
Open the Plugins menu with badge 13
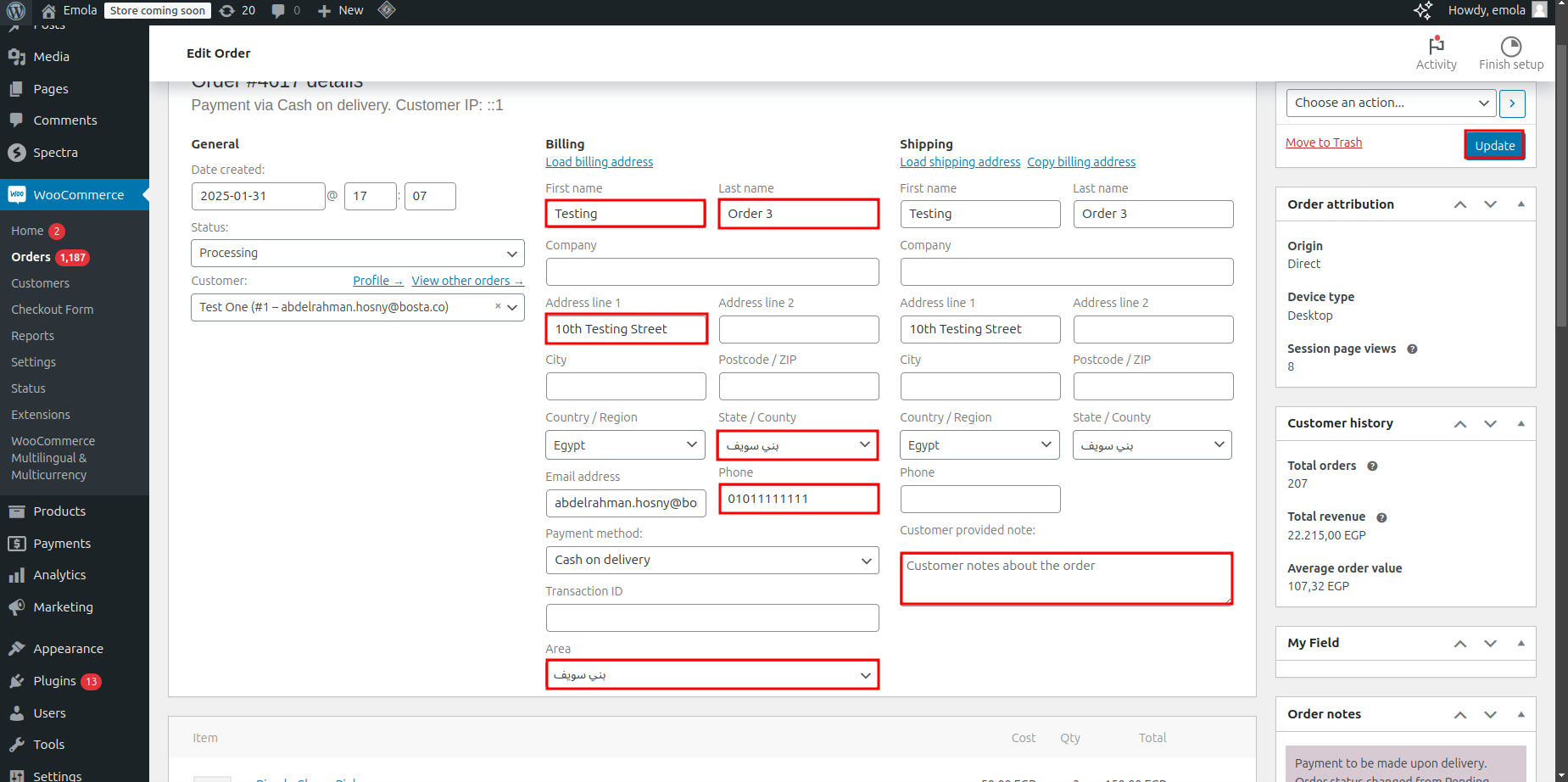click(x=67, y=681)
